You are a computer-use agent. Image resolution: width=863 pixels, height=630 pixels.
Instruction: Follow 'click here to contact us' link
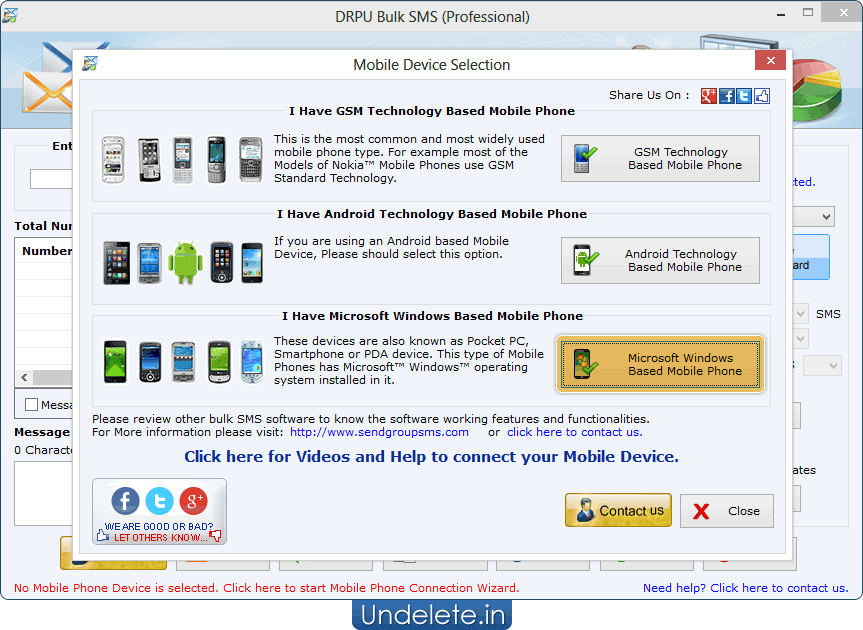[x=575, y=432]
